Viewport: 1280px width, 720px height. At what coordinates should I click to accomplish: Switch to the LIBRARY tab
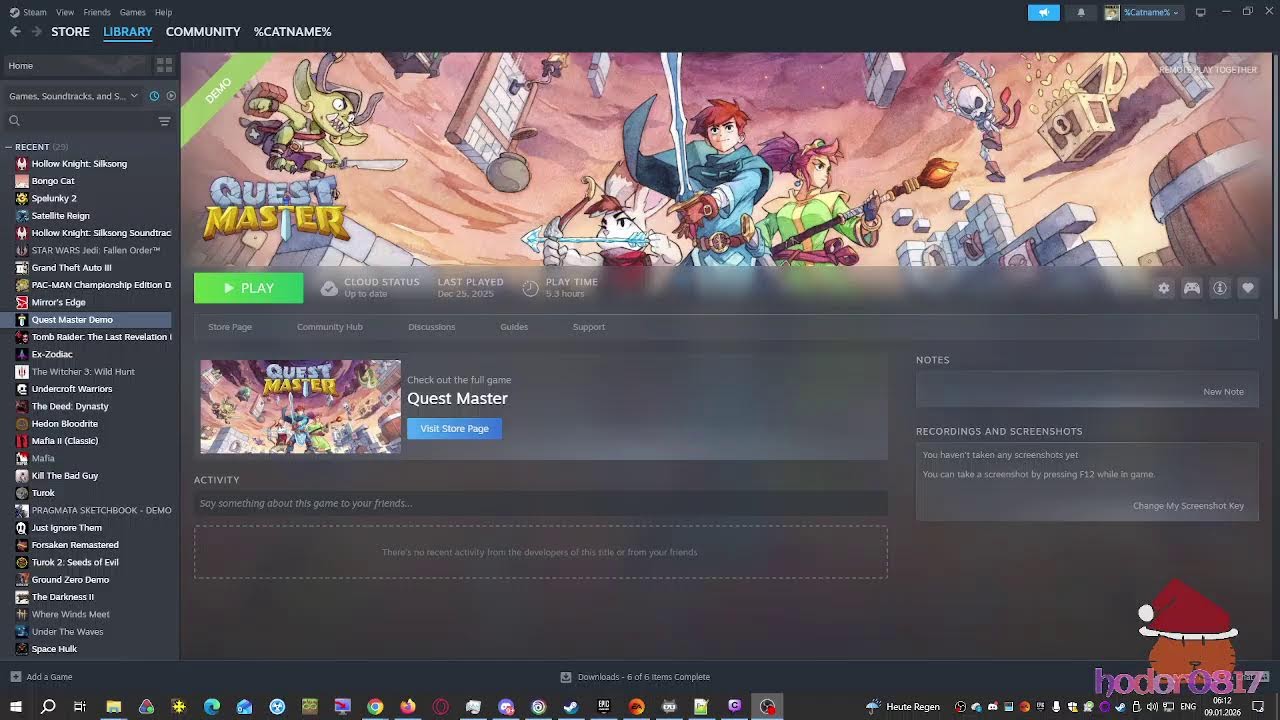[x=128, y=32]
